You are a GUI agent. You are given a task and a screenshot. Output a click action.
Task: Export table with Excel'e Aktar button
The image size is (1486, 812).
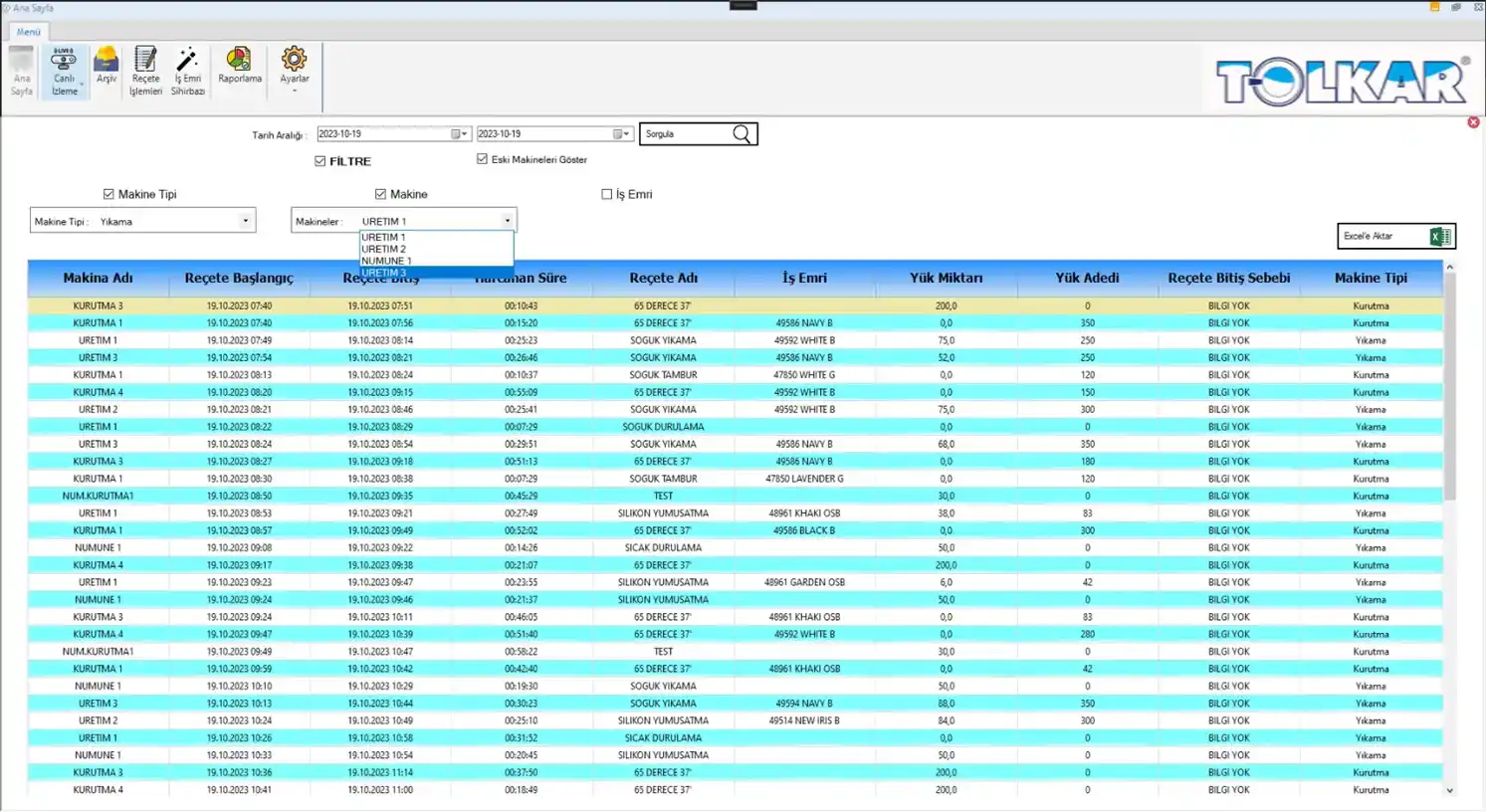point(1395,236)
